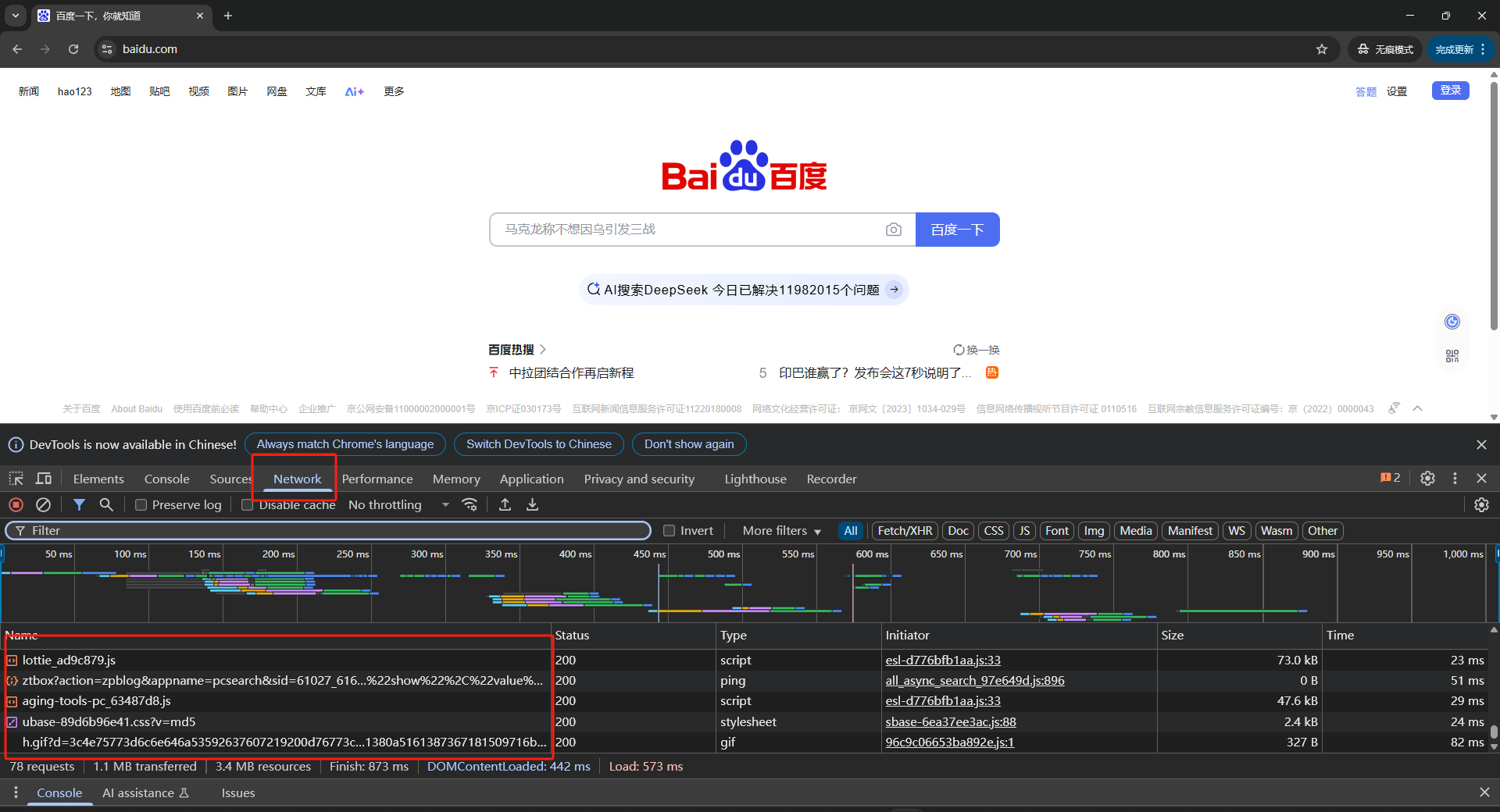The height and width of the screenshot is (812, 1500).
Task: Toggle the JS type filter
Action: pos(1024,531)
